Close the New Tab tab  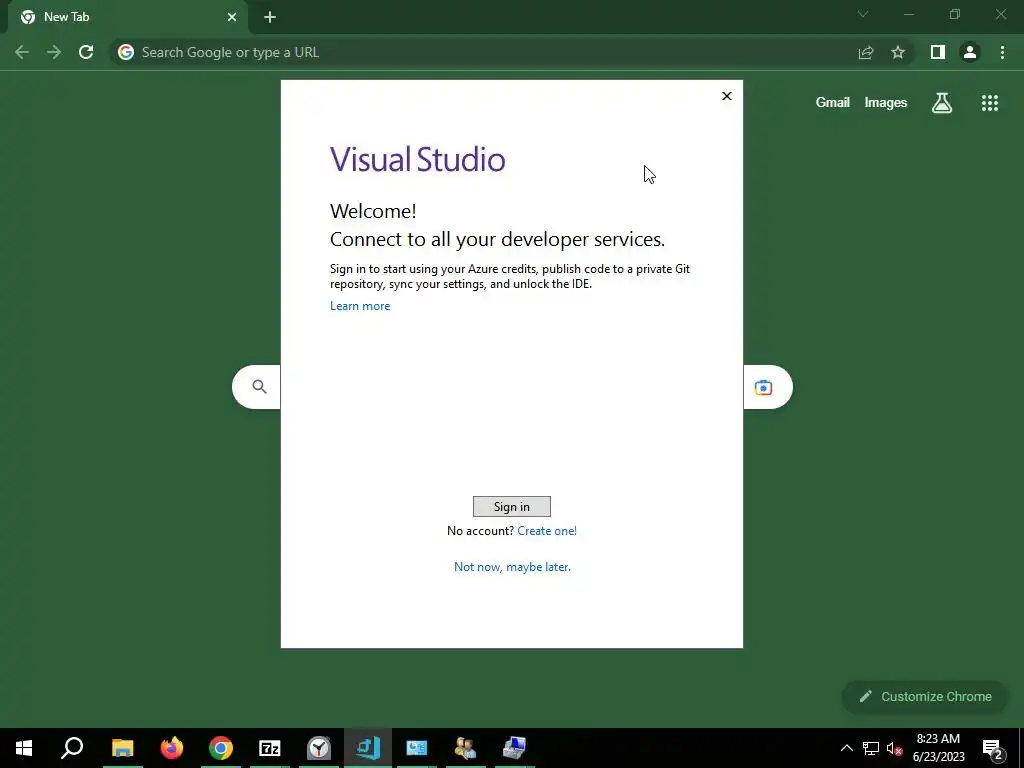232,17
